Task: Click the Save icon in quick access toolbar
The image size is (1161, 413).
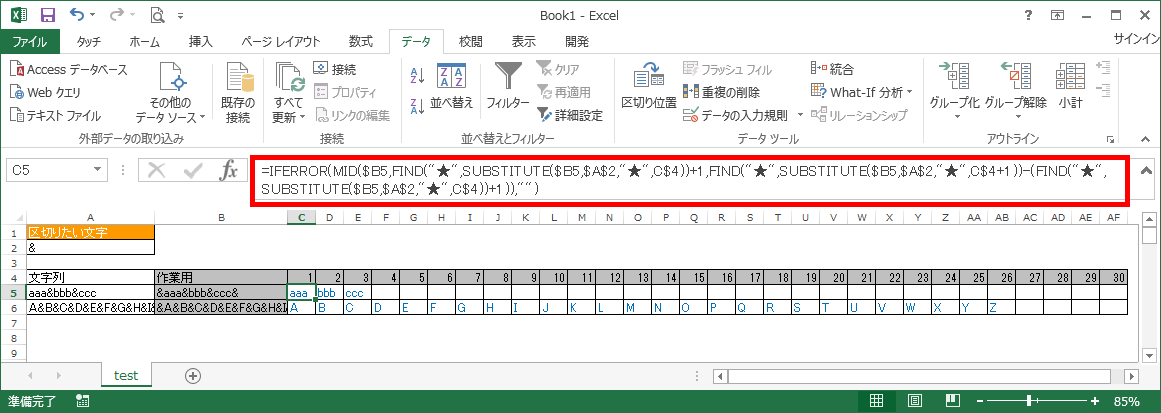Action: pyautogui.click(x=47, y=14)
